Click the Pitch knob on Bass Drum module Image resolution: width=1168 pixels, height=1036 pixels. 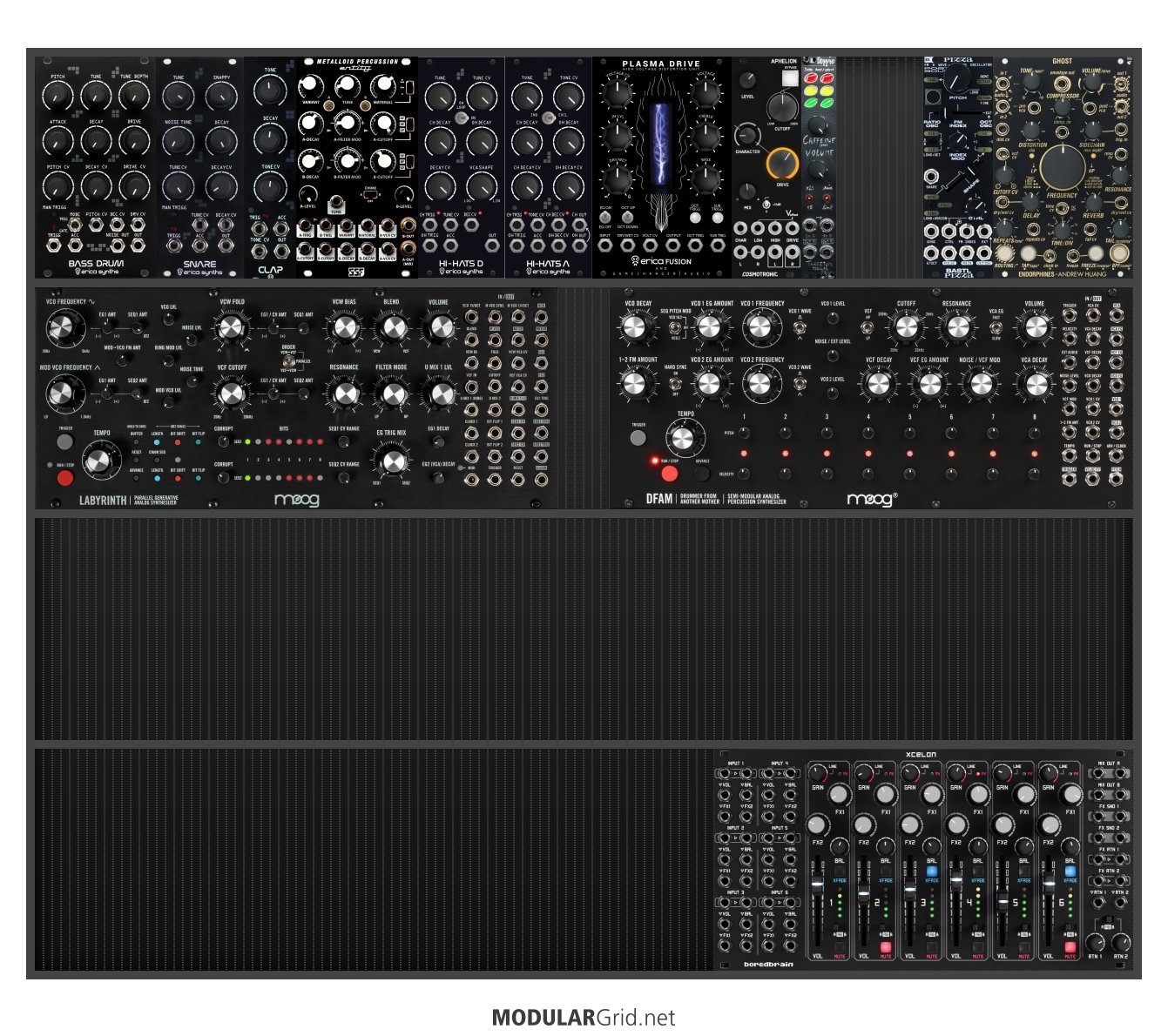click(57, 95)
